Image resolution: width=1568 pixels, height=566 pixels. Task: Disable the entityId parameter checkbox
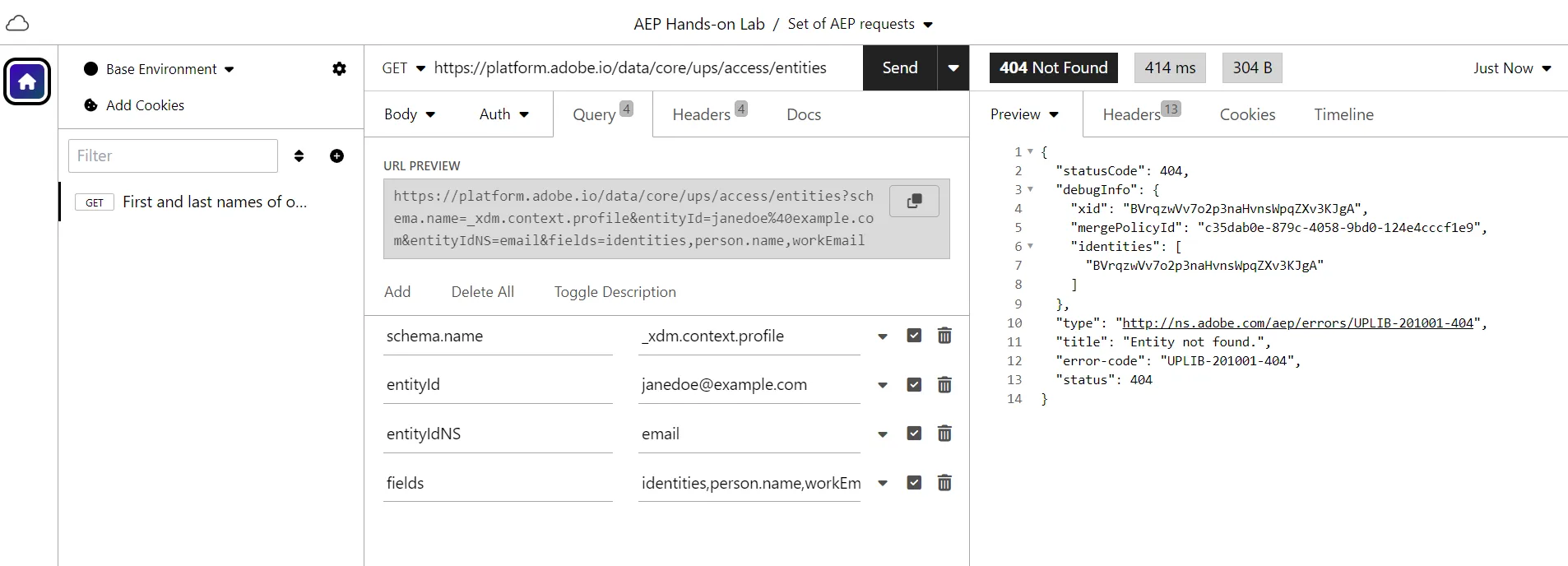[x=914, y=385]
